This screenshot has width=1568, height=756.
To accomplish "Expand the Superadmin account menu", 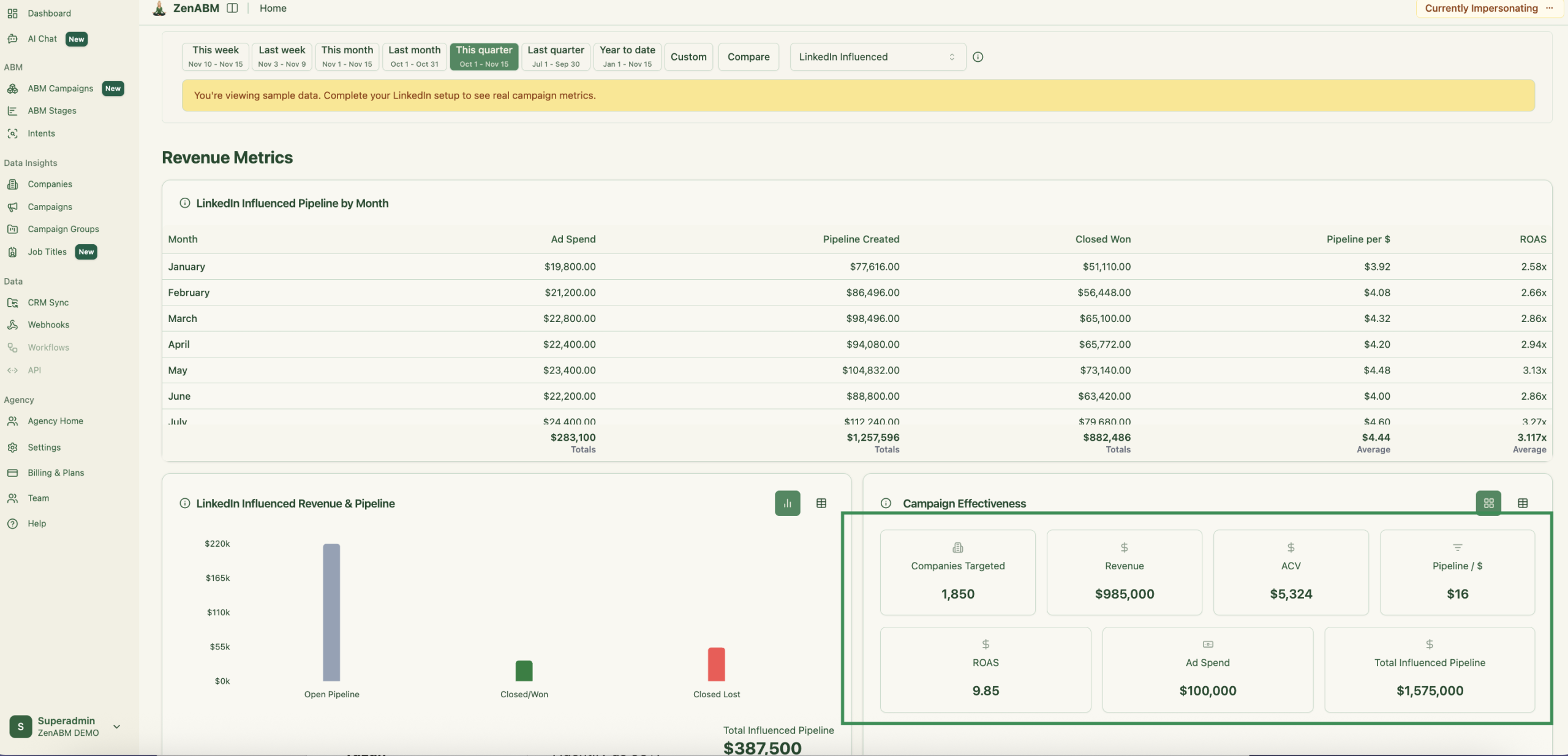I will (x=116, y=727).
